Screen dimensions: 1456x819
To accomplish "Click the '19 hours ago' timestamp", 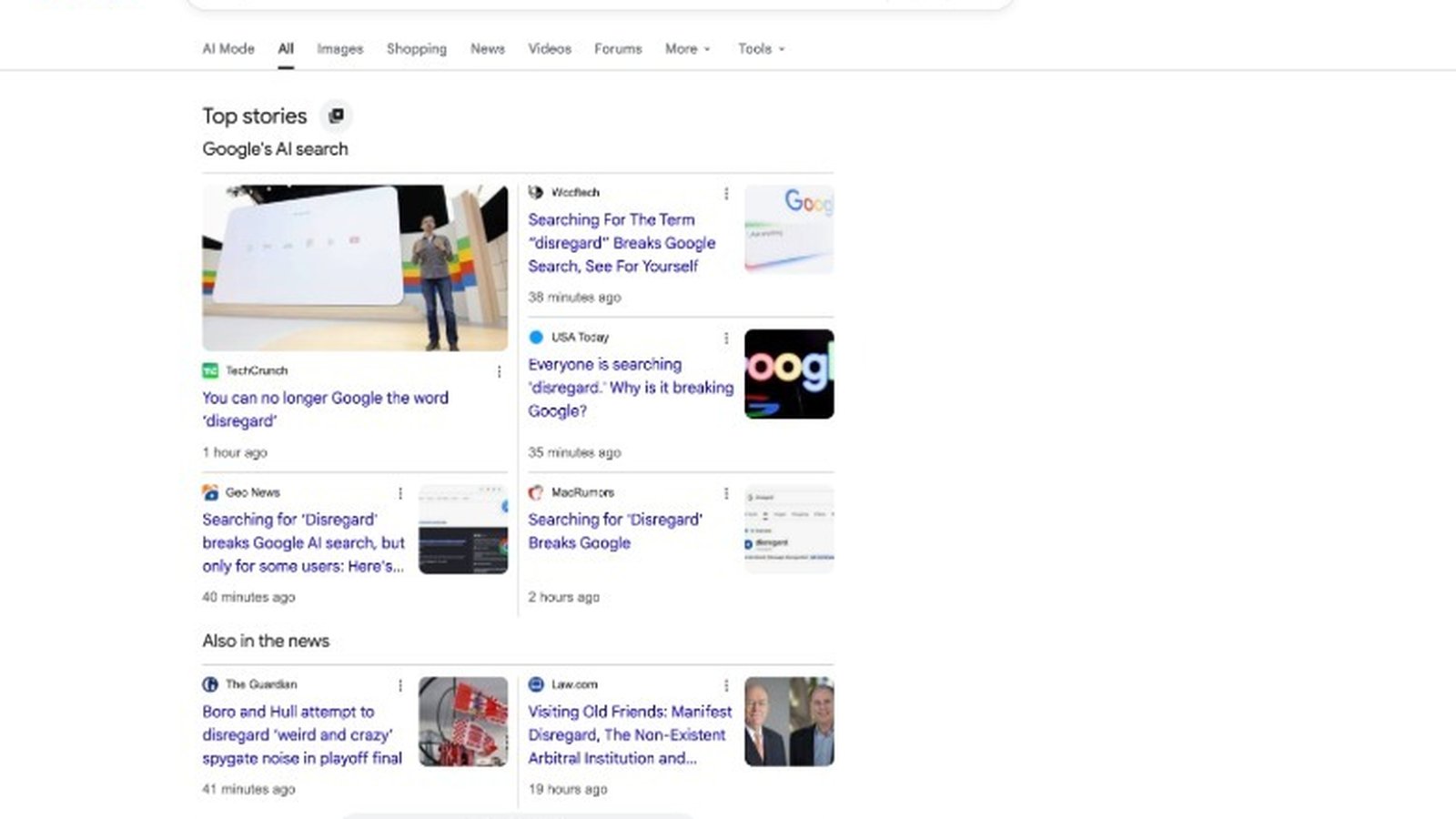I will pos(567,789).
